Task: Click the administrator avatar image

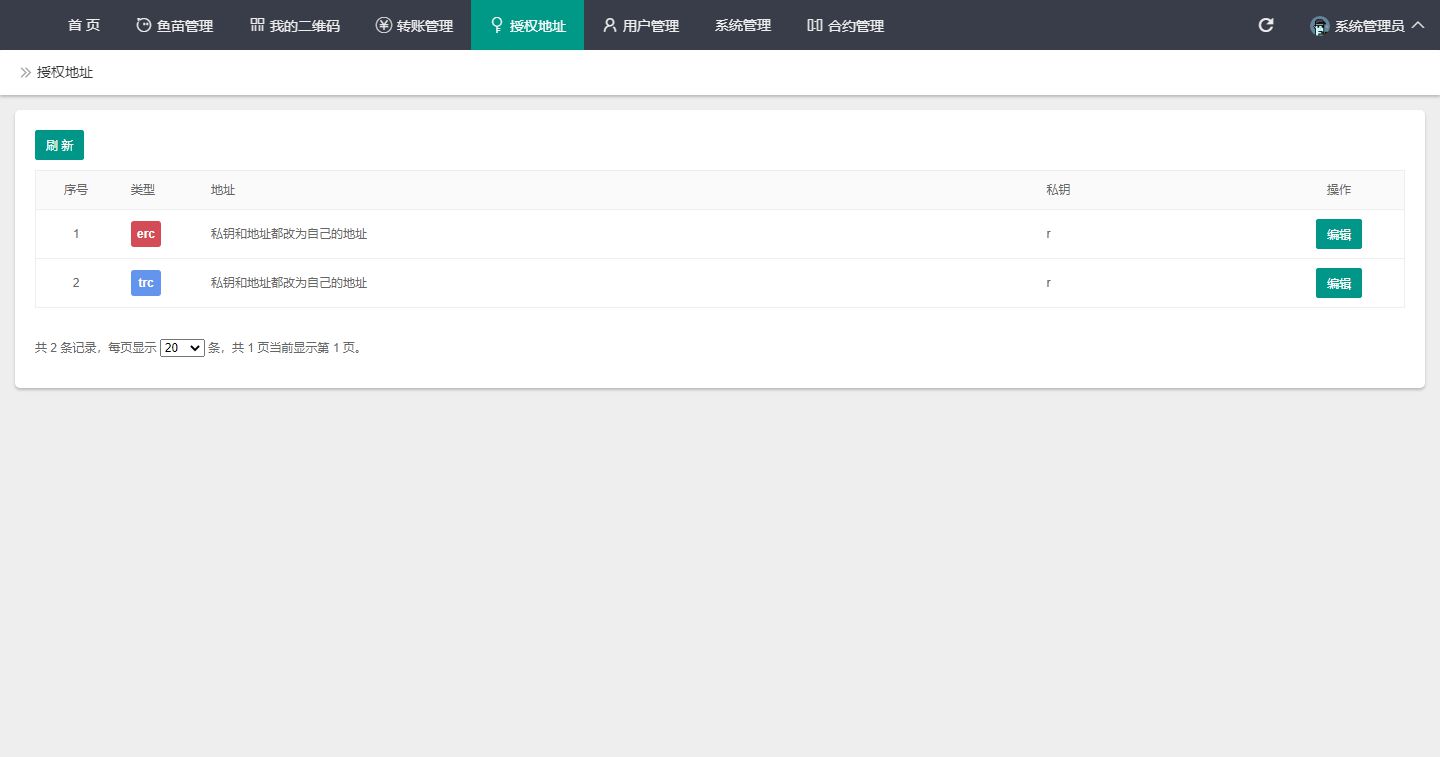Action: point(1319,26)
